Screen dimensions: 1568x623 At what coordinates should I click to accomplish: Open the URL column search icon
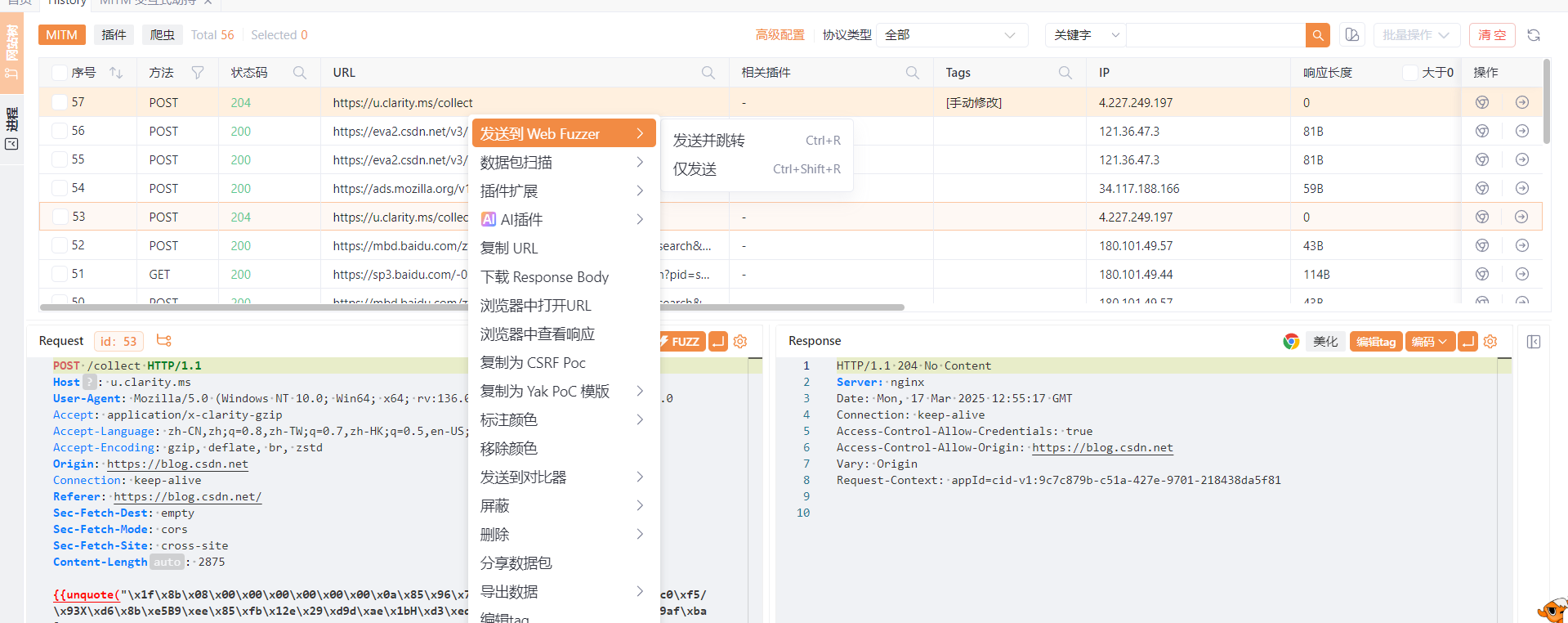point(708,73)
